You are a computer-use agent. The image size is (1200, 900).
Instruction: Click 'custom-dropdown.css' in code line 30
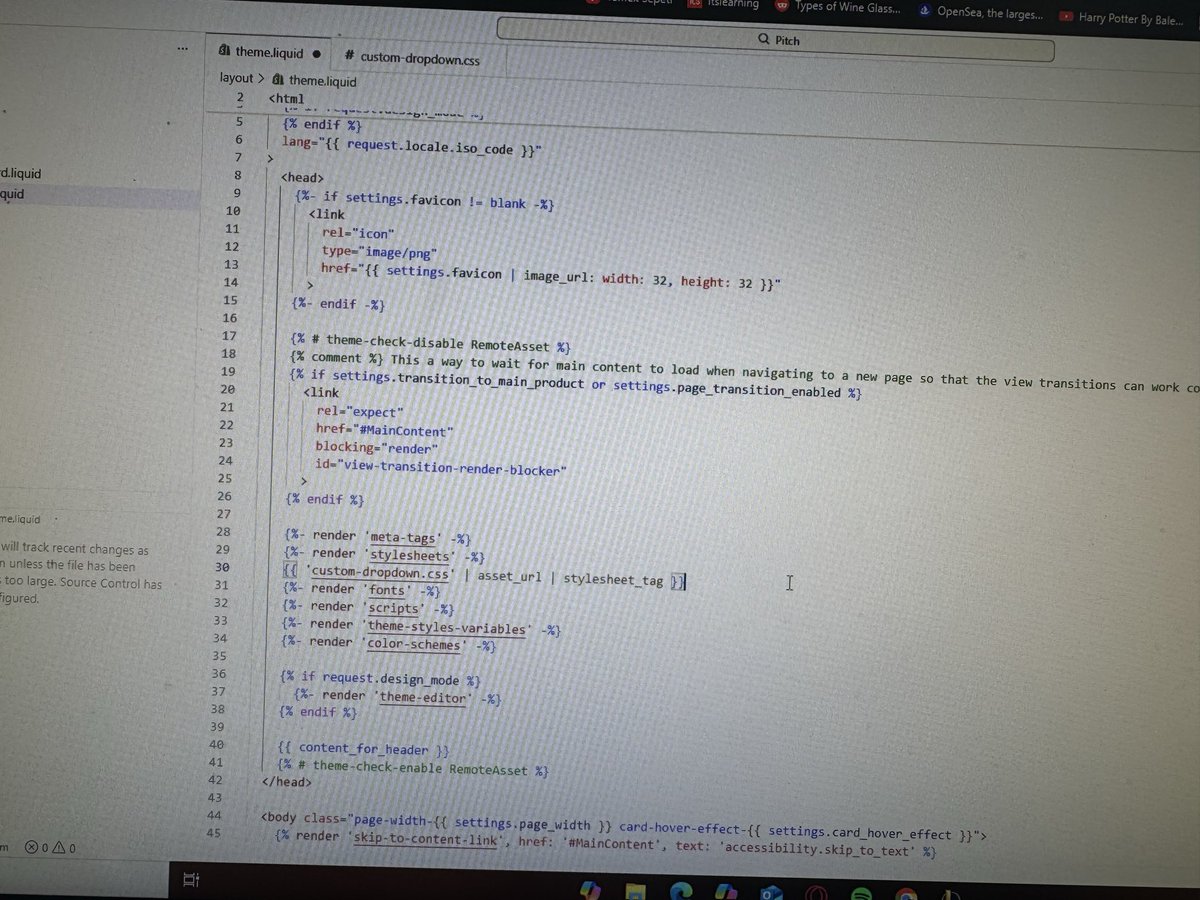click(380, 575)
